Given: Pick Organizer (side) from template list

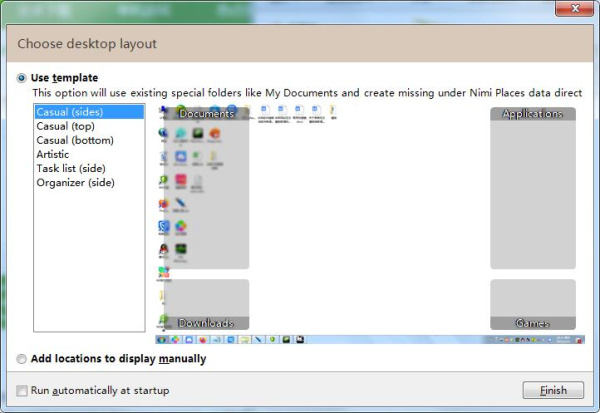Looking at the screenshot, I should click(x=75, y=183).
